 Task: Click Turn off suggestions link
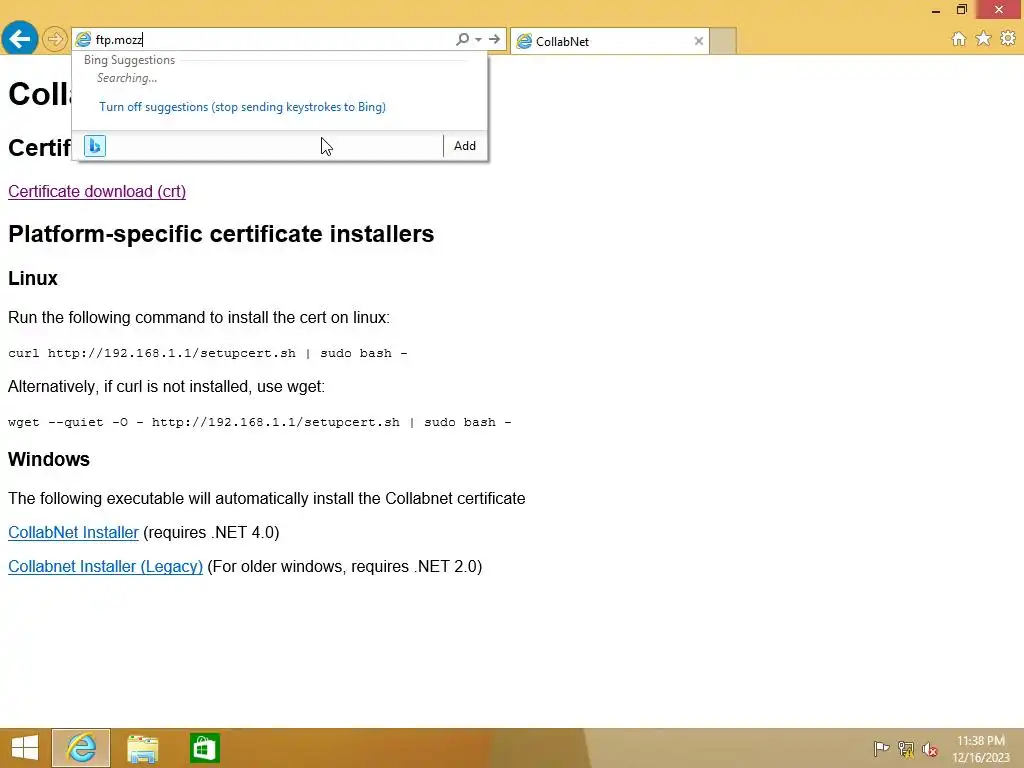pos(242,107)
